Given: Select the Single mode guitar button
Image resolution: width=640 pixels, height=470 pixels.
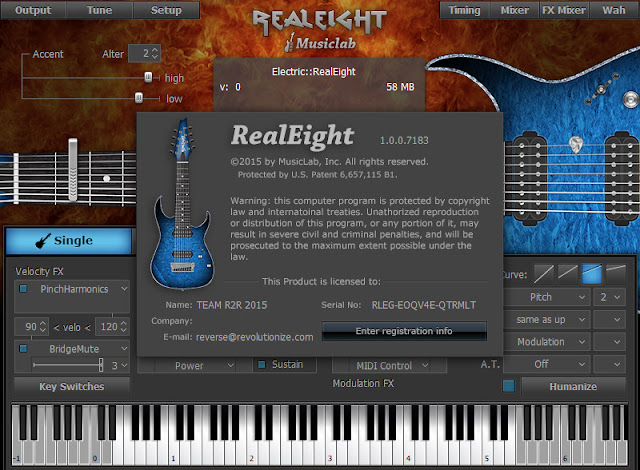Looking at the screenshot, I should coord(69,241).
